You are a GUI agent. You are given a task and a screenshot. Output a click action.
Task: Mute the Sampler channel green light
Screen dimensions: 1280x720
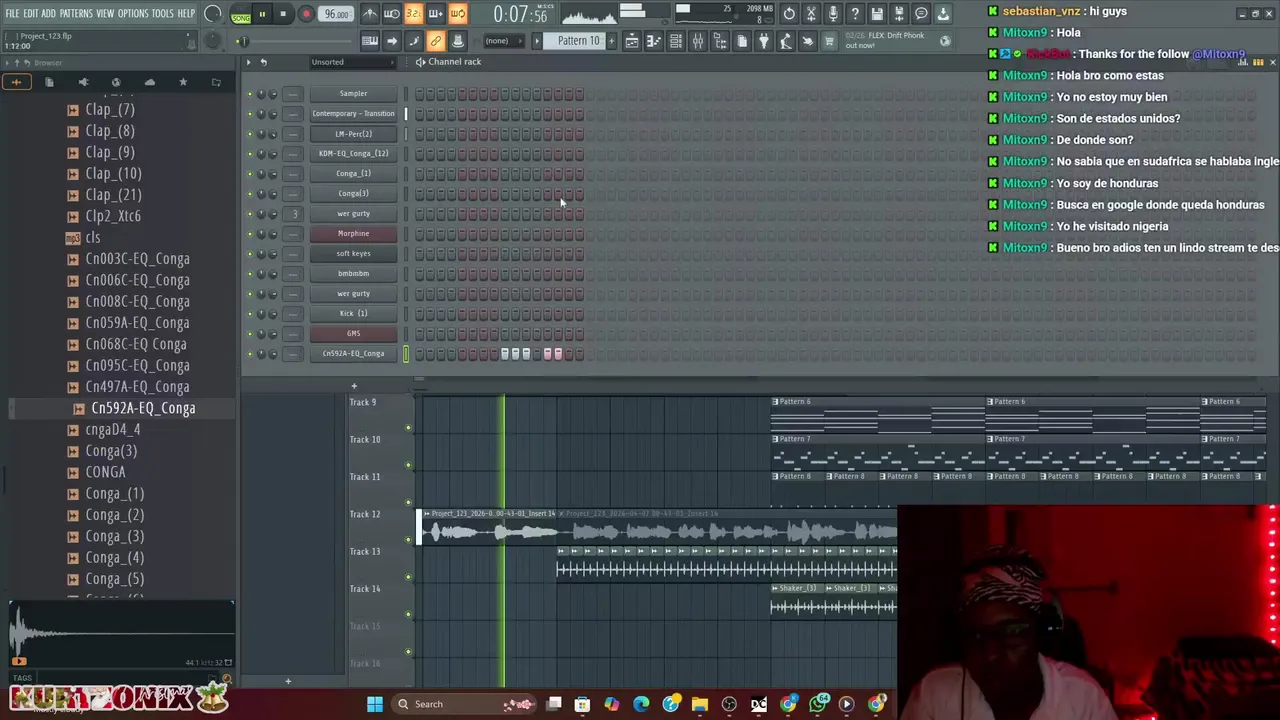250,94
